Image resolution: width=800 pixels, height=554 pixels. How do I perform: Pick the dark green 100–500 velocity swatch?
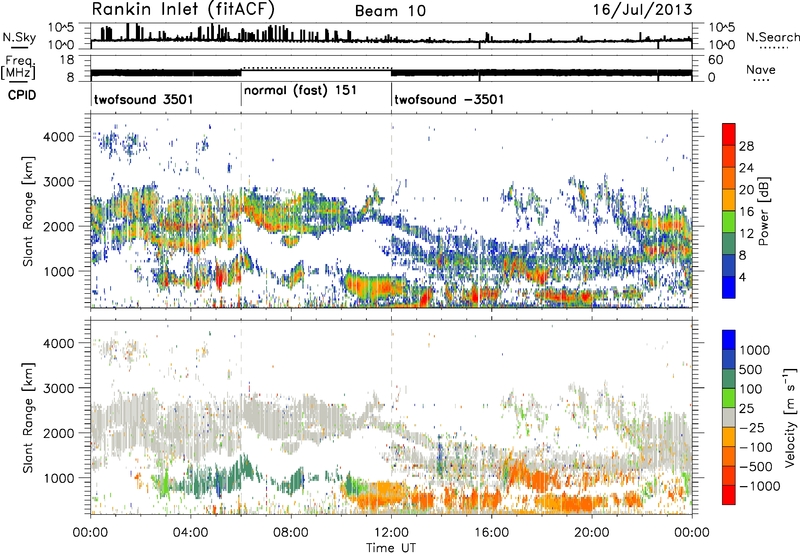(x=729, y=379)
